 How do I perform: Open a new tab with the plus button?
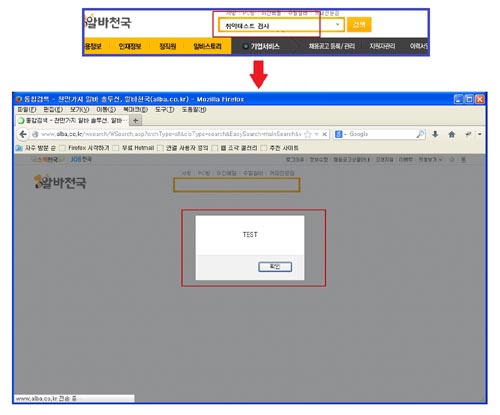click(136, 120)
